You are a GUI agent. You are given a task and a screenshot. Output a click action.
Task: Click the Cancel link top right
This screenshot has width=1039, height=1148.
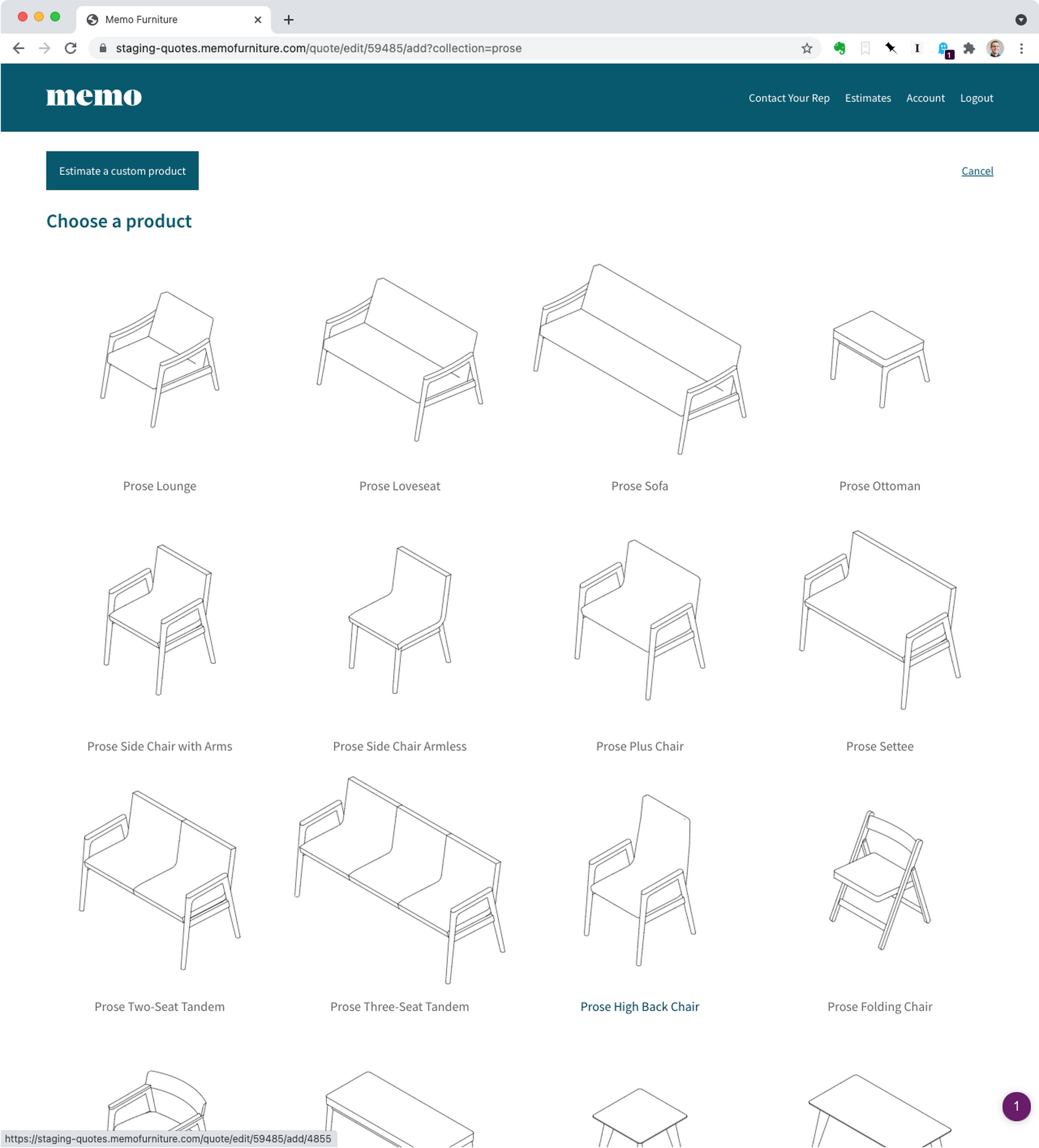point(976,171)
